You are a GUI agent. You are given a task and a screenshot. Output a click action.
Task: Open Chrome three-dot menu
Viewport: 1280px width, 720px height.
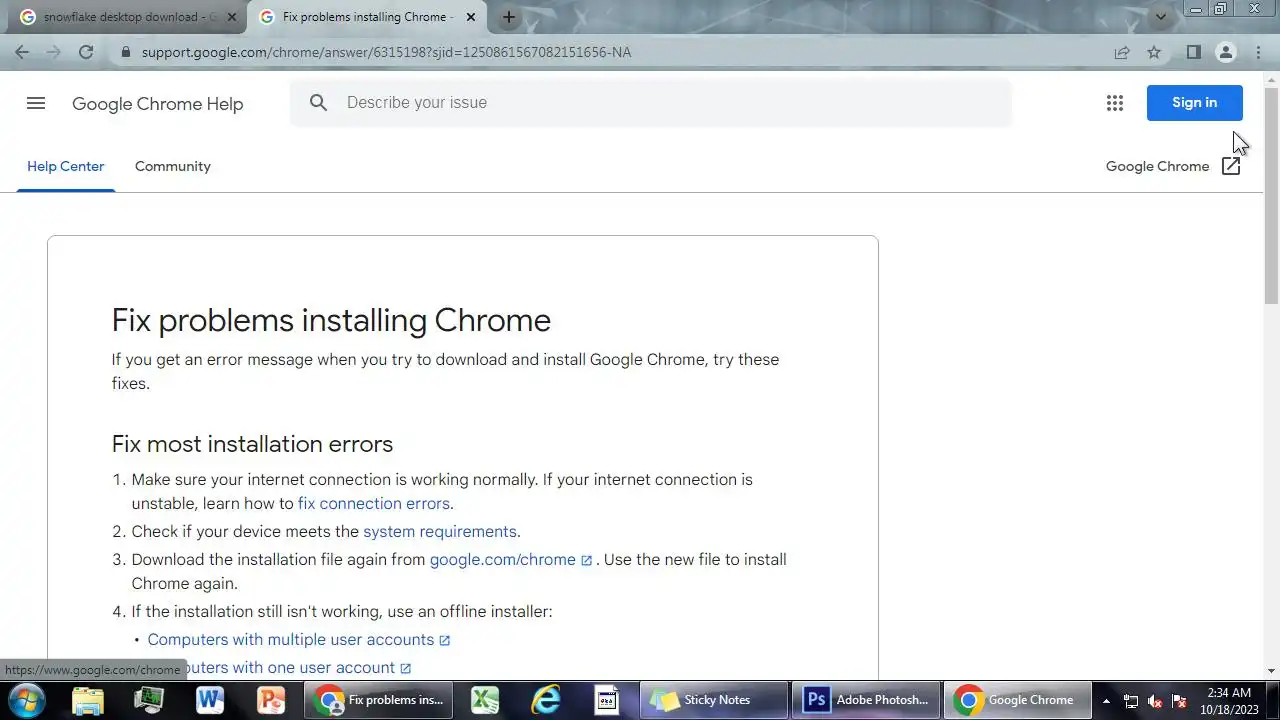click(x=1257, y=52)
